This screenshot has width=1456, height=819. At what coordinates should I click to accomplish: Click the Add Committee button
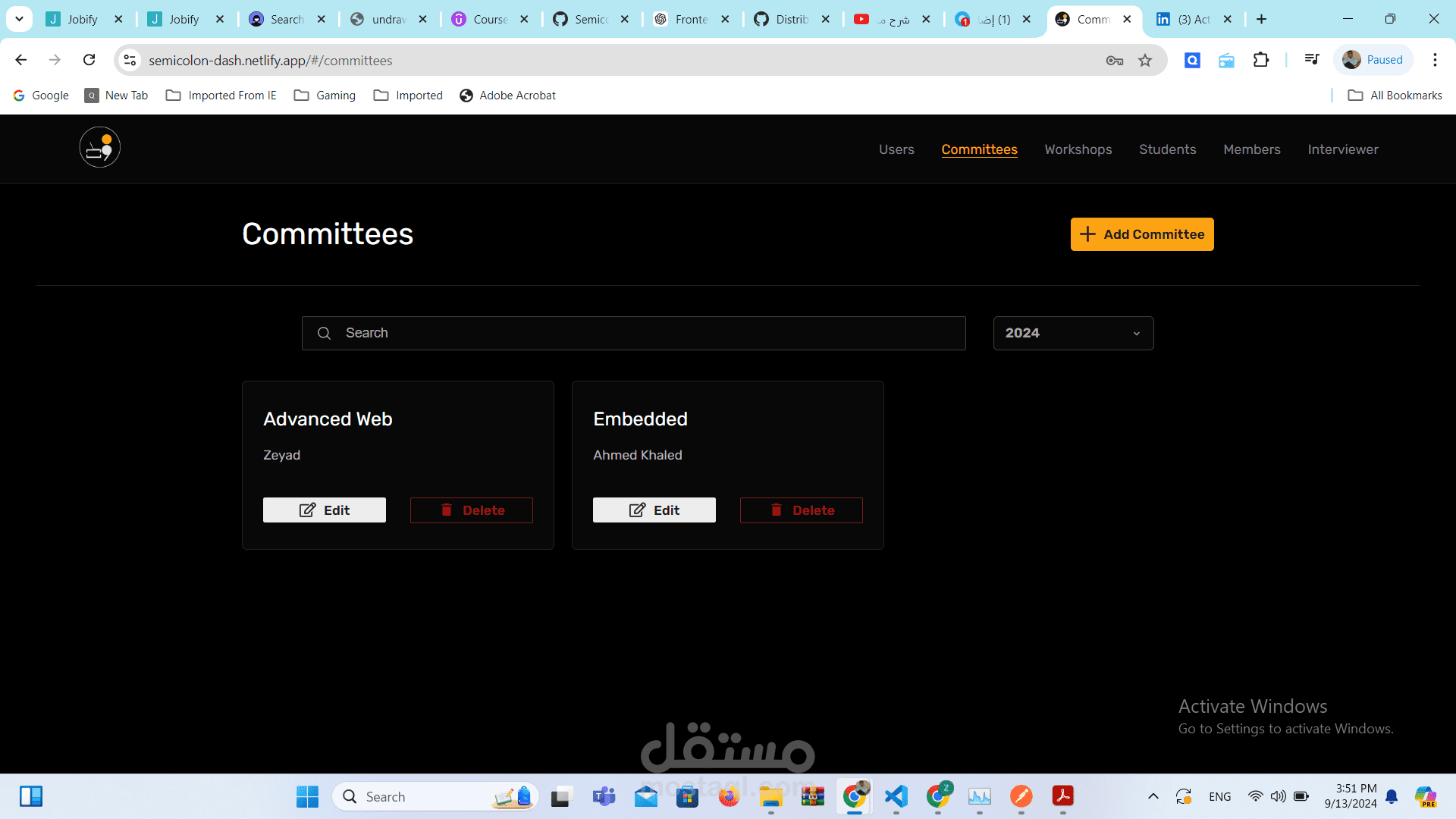coord(1141,234)
